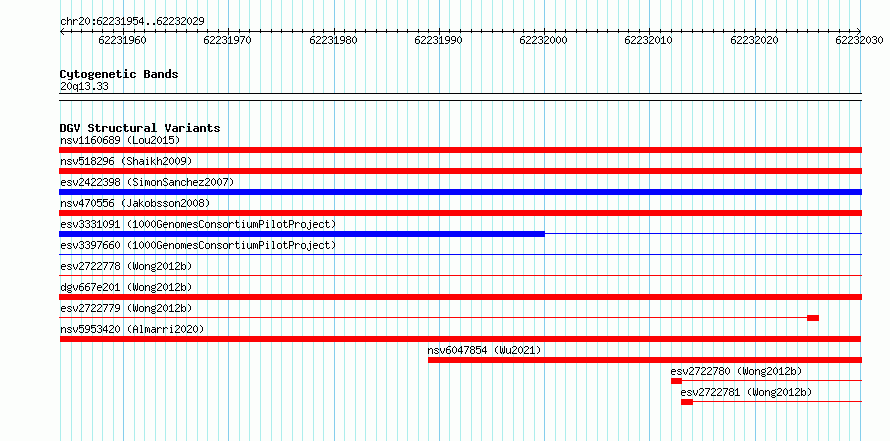The width and height of the screenshot is (890, 441).
Task: Click ruler position 62231980
Action: [333, 40]
